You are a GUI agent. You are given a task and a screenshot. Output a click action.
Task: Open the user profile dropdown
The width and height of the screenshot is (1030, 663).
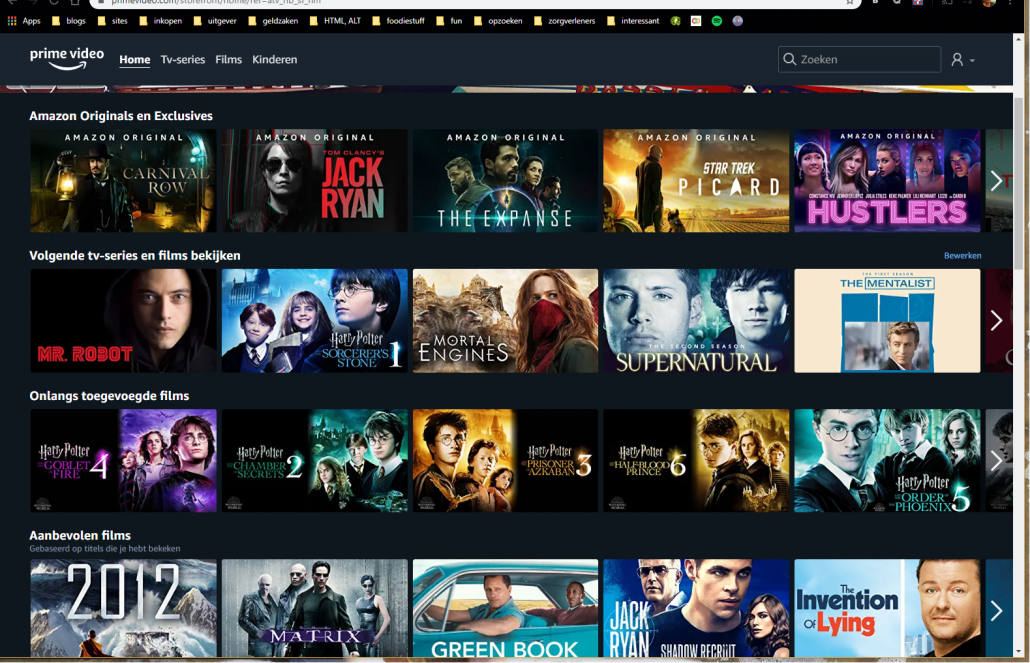click(x=962, y=60)
